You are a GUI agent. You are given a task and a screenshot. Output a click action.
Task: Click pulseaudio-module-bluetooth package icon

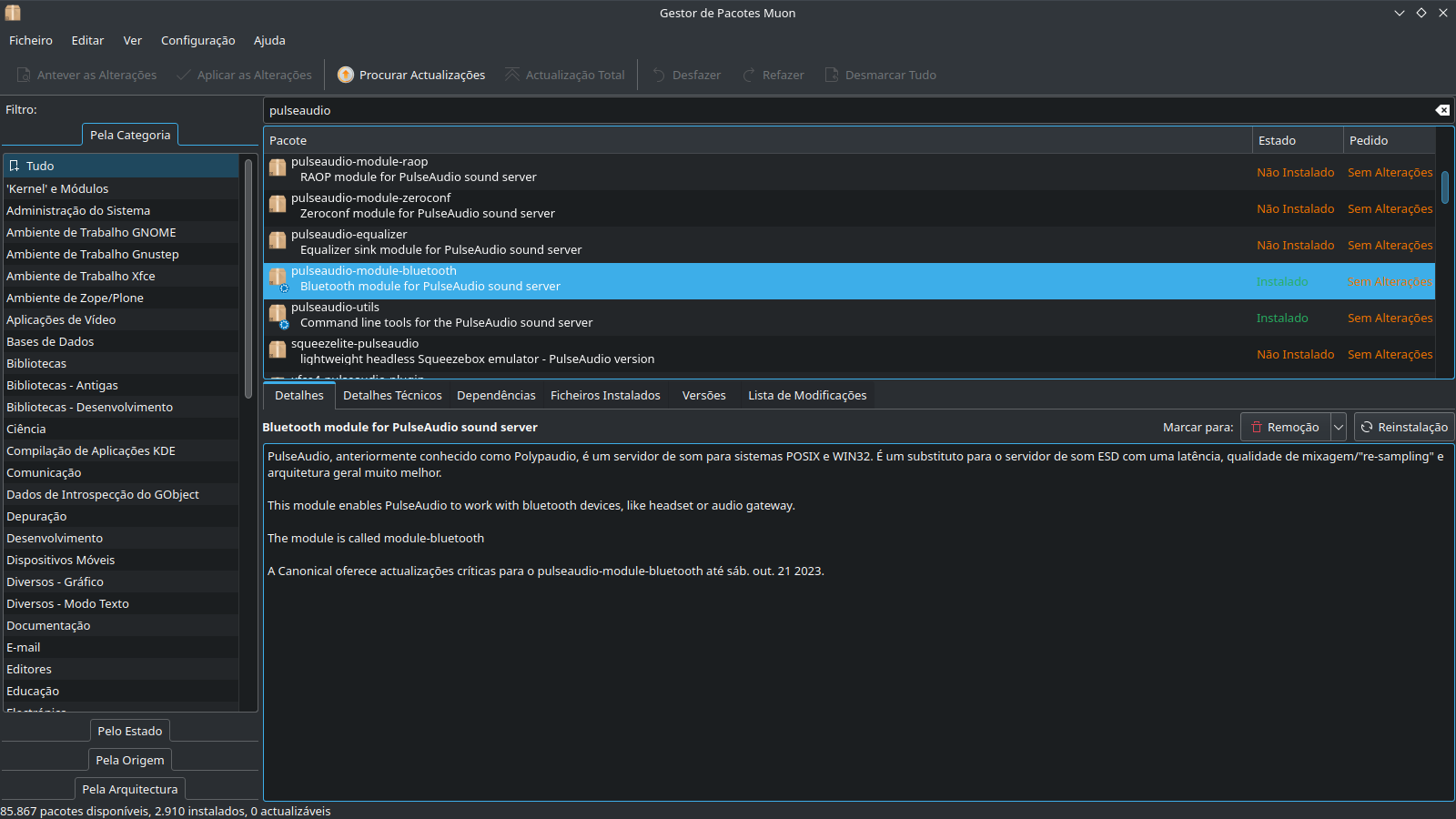pyautogui.click(x=278, y=278)
